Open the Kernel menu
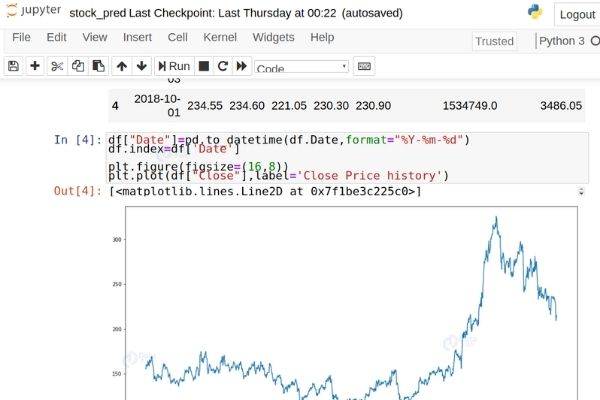This screenshot has width=600, height=400. (x=219, y=37)
